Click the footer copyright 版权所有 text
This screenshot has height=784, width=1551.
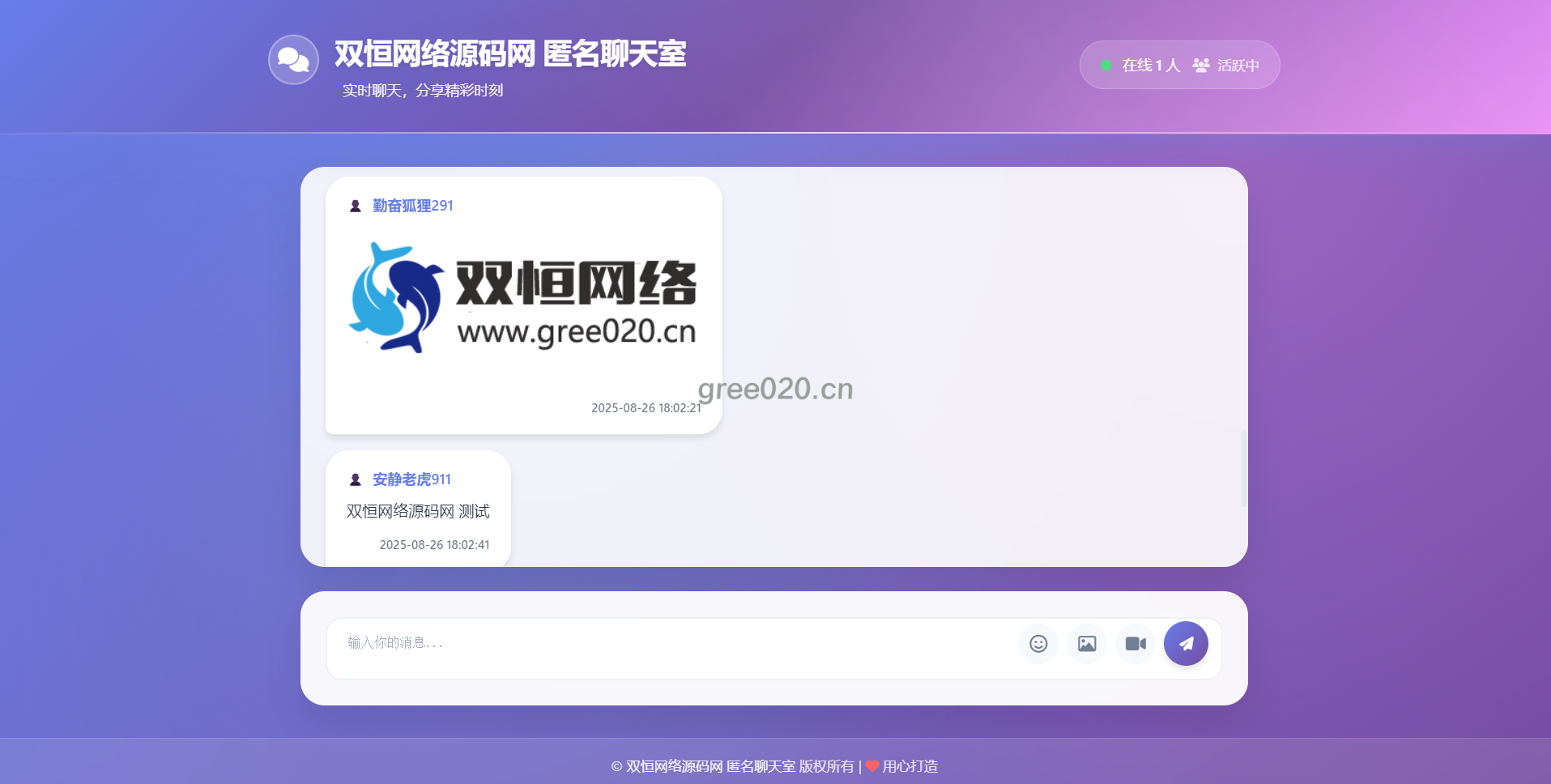pyautogui.click(x=826, y=766)
